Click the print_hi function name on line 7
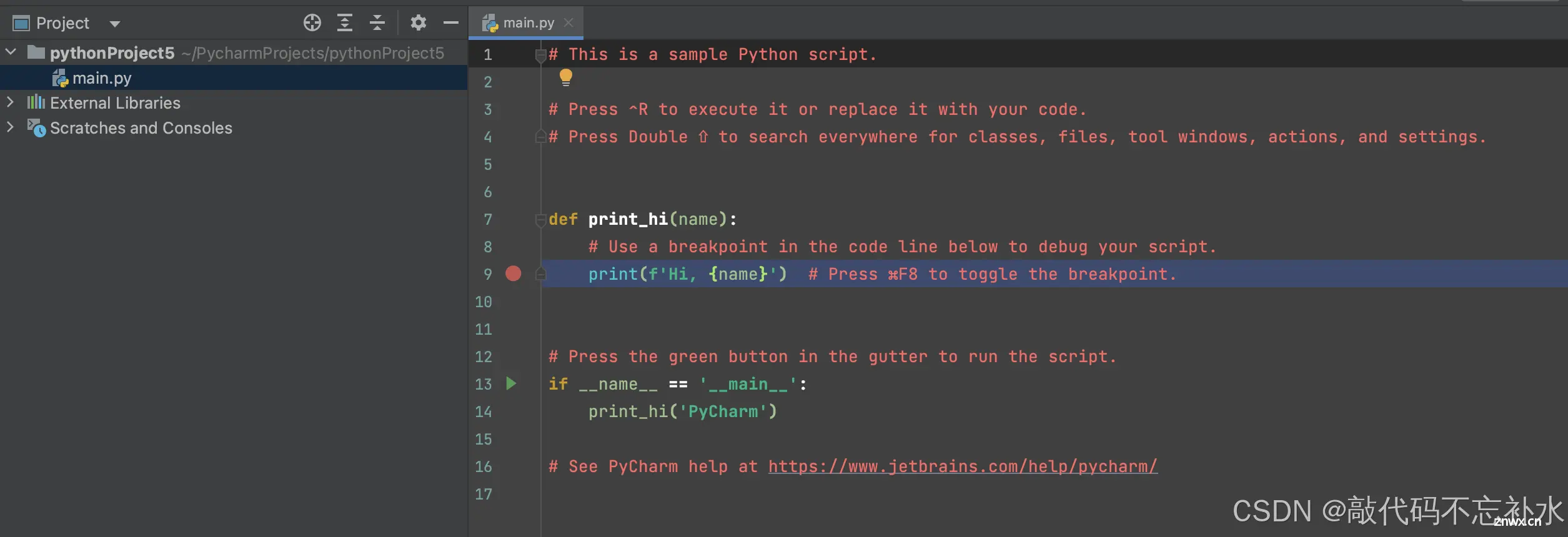The width and height of the screenshot is (1568, 537). pyautogui.click(x=628, y=219)
